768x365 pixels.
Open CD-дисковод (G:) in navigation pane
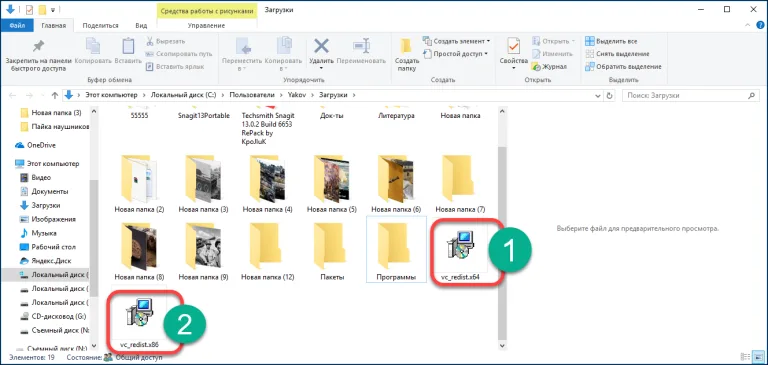53,316
